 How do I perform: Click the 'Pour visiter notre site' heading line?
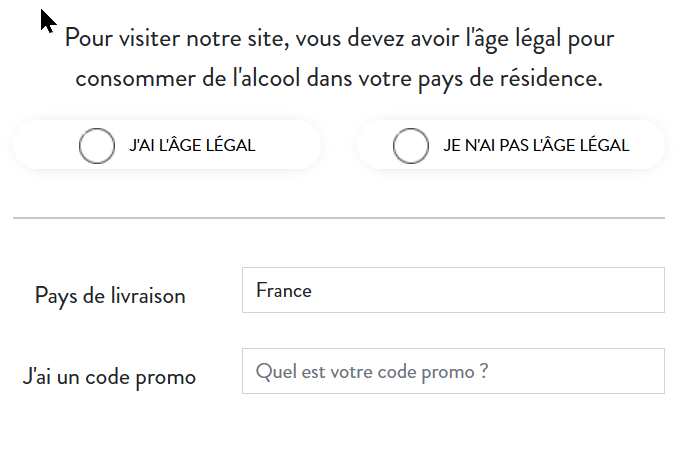tap(339, 39)
